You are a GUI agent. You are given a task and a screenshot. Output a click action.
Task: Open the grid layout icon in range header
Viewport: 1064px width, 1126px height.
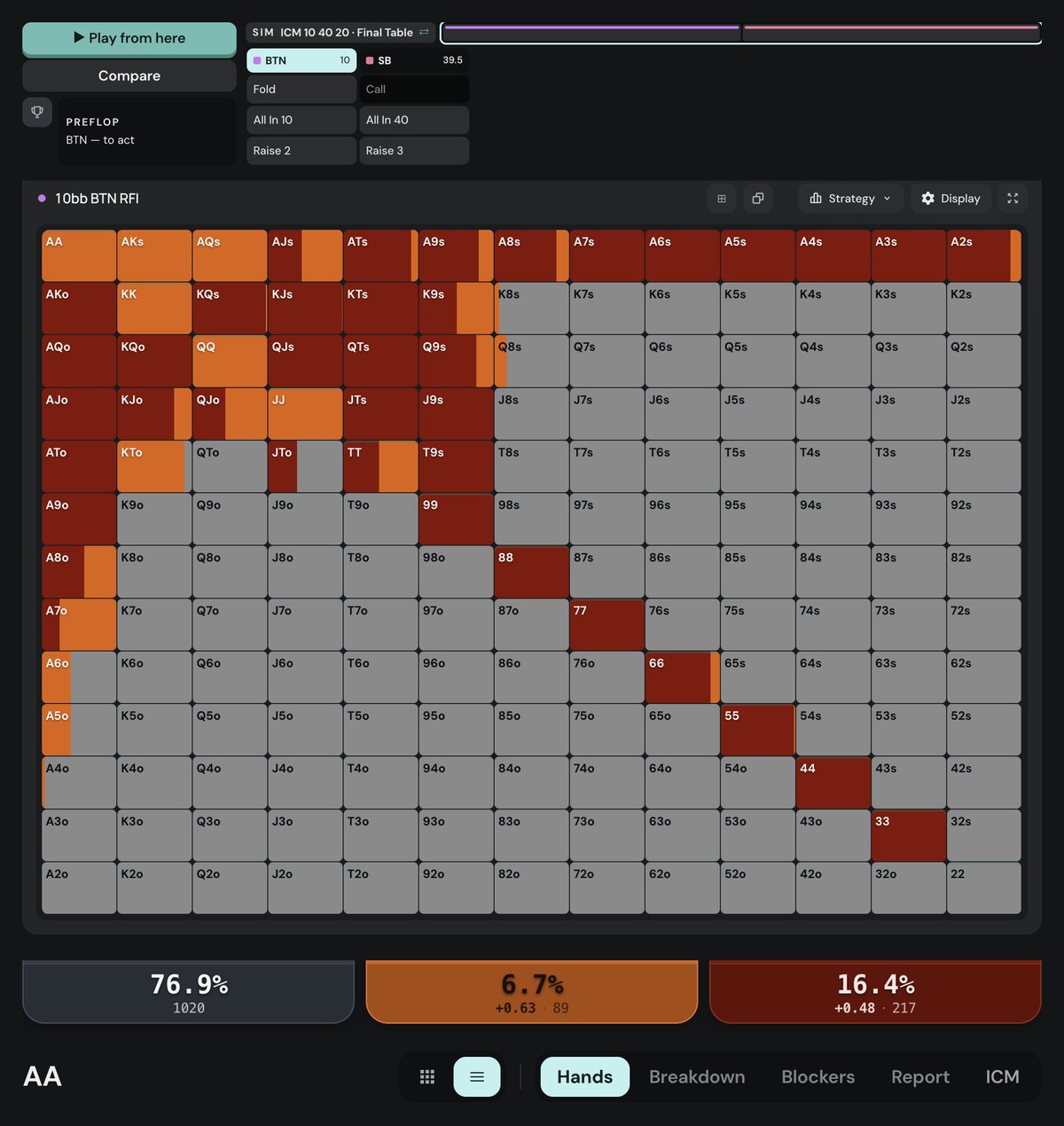point(722,199)
